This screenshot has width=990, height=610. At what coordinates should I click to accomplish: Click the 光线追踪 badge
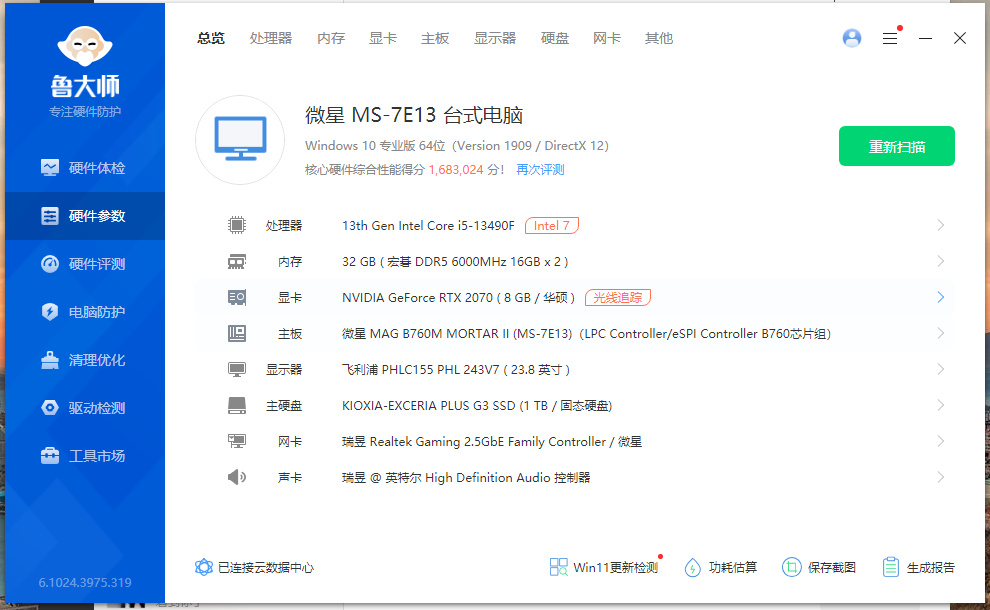point(617,297)
